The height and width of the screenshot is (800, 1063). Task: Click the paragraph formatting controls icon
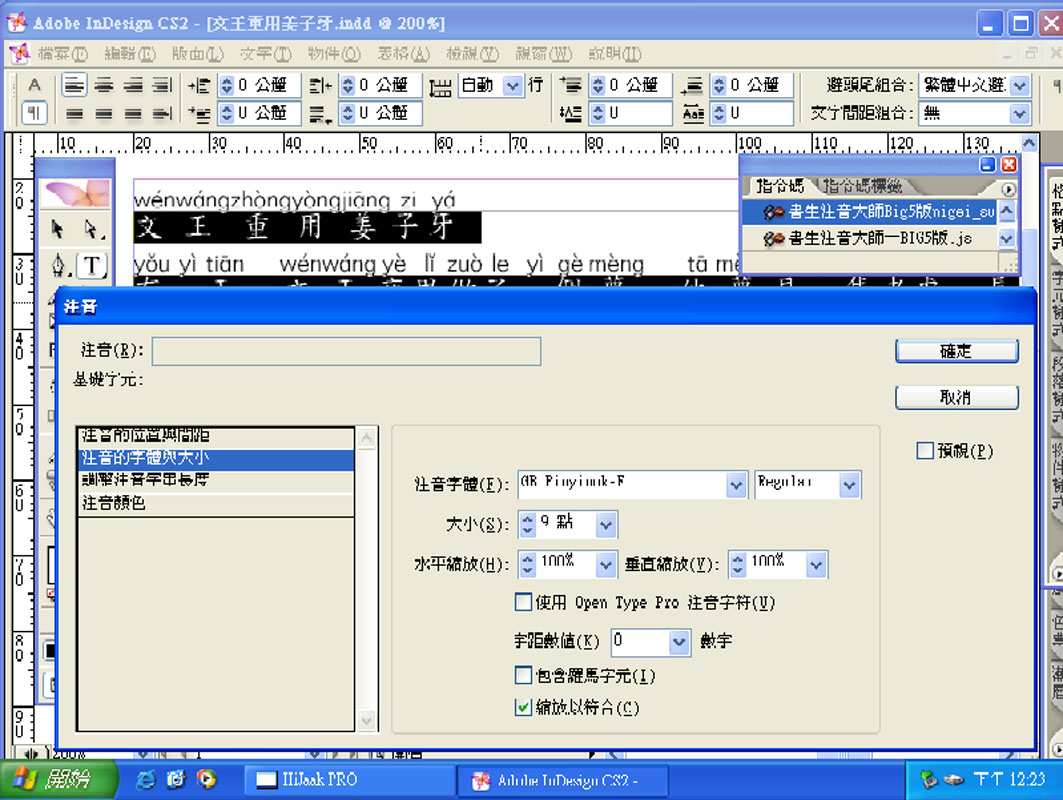[35, 113]
